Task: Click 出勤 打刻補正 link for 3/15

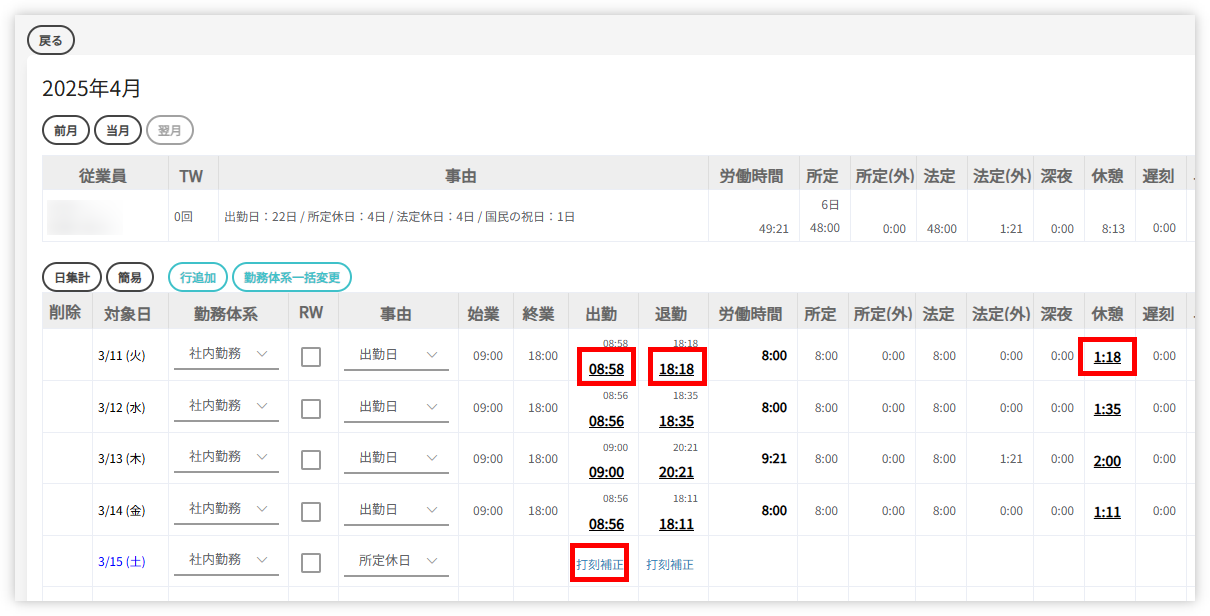Action: [x=600, y=564]
